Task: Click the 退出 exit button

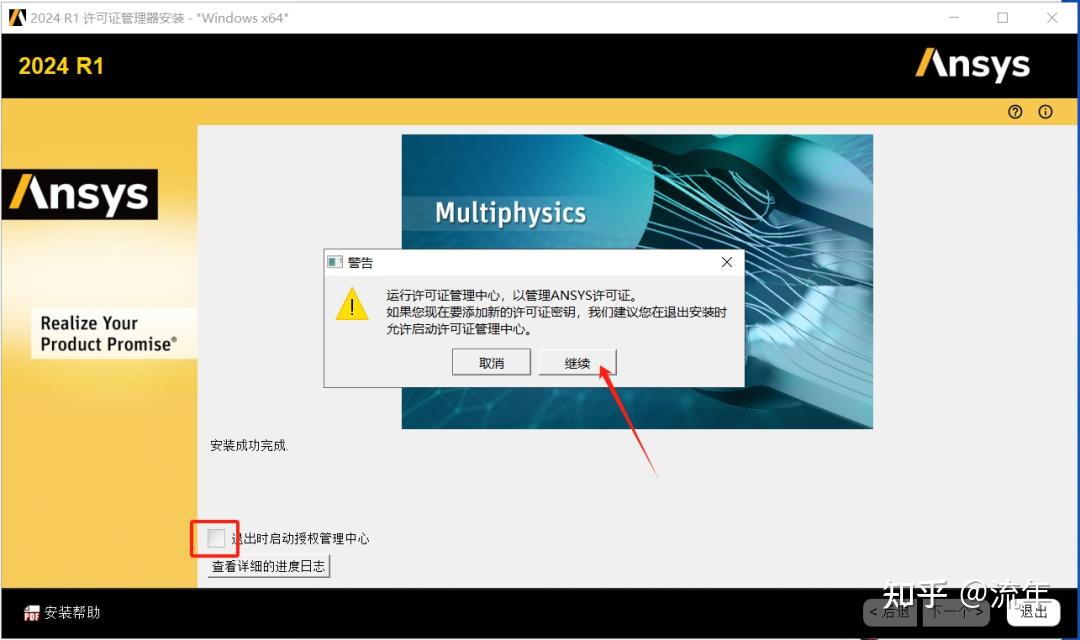Action: pos(1033,612)
